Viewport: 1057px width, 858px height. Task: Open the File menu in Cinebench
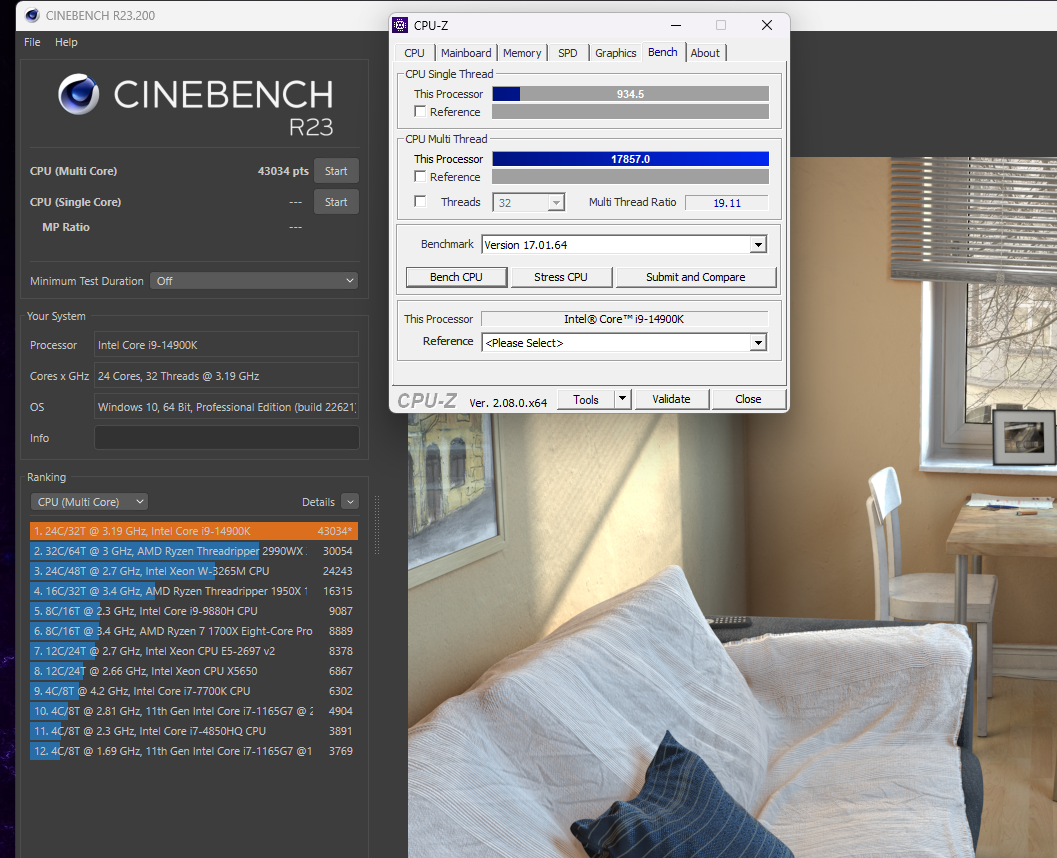pos(32,42)
